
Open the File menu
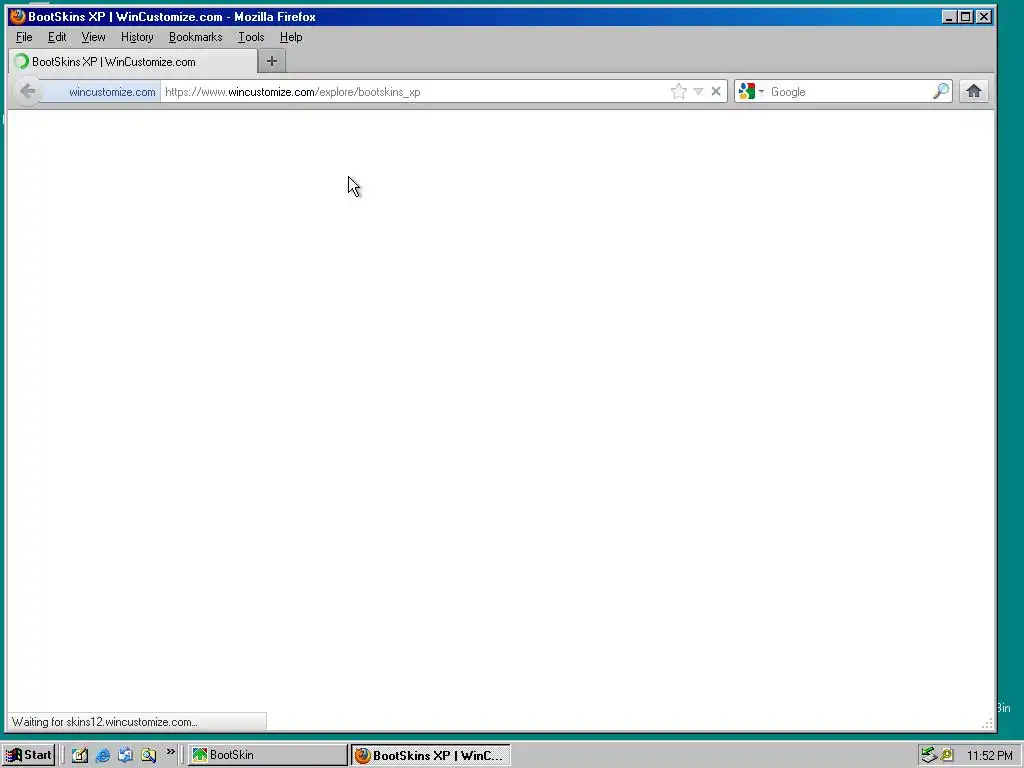(x=24, y=37)
